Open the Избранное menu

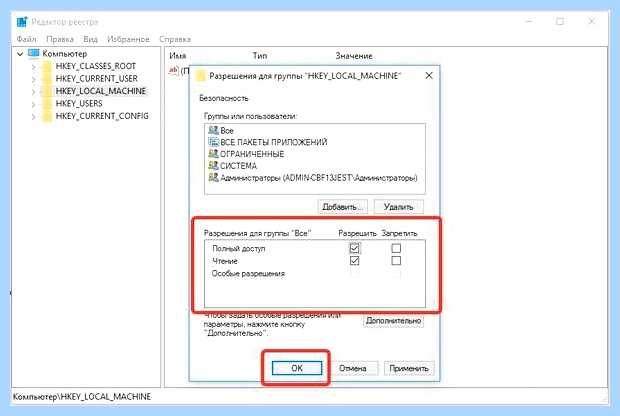(x=128, y=39)
